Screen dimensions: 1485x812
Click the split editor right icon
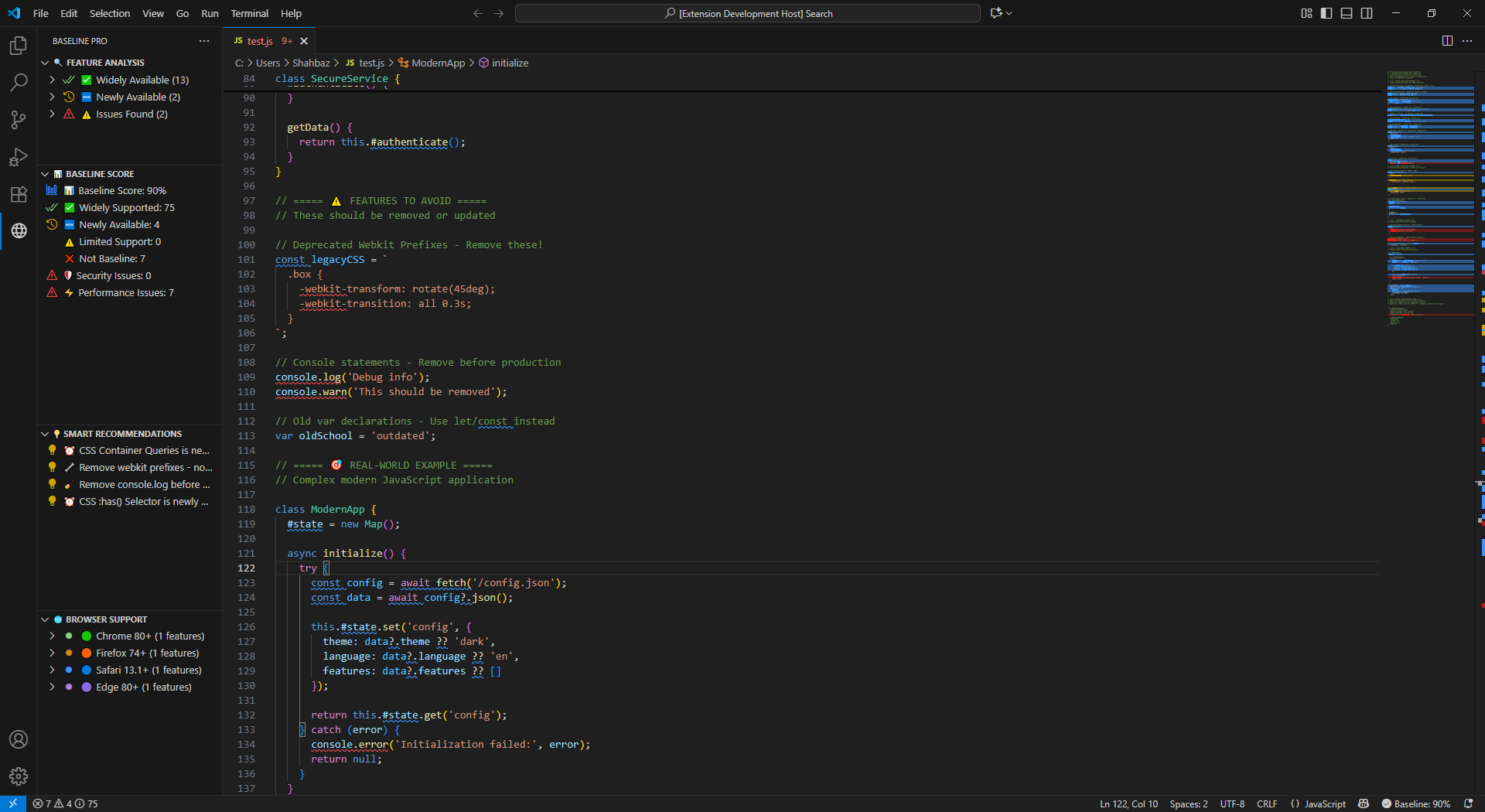(1447, 41)
